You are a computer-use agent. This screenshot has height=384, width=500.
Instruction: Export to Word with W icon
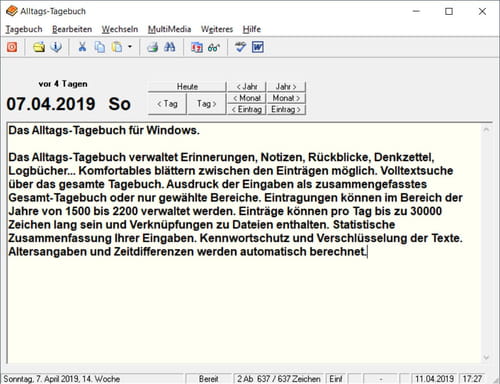258,47
